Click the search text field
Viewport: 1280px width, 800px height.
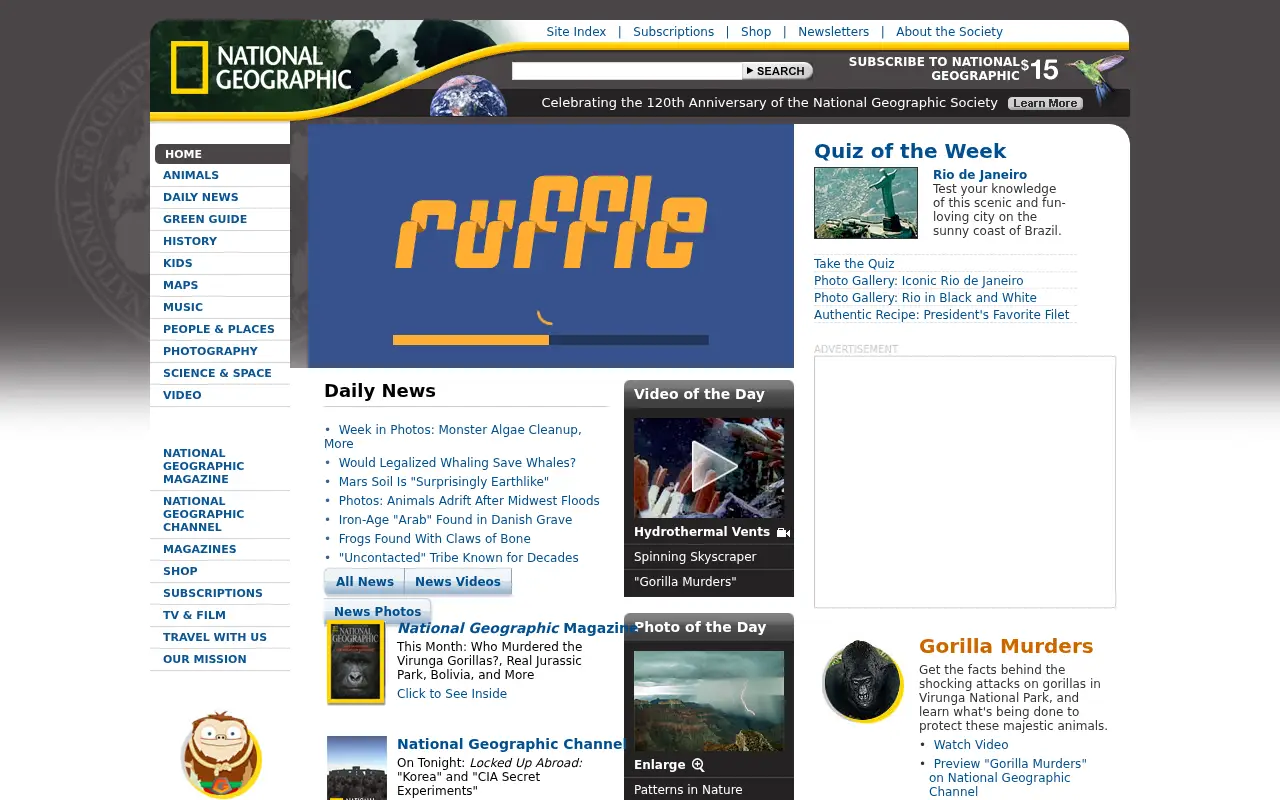point(627,71)
